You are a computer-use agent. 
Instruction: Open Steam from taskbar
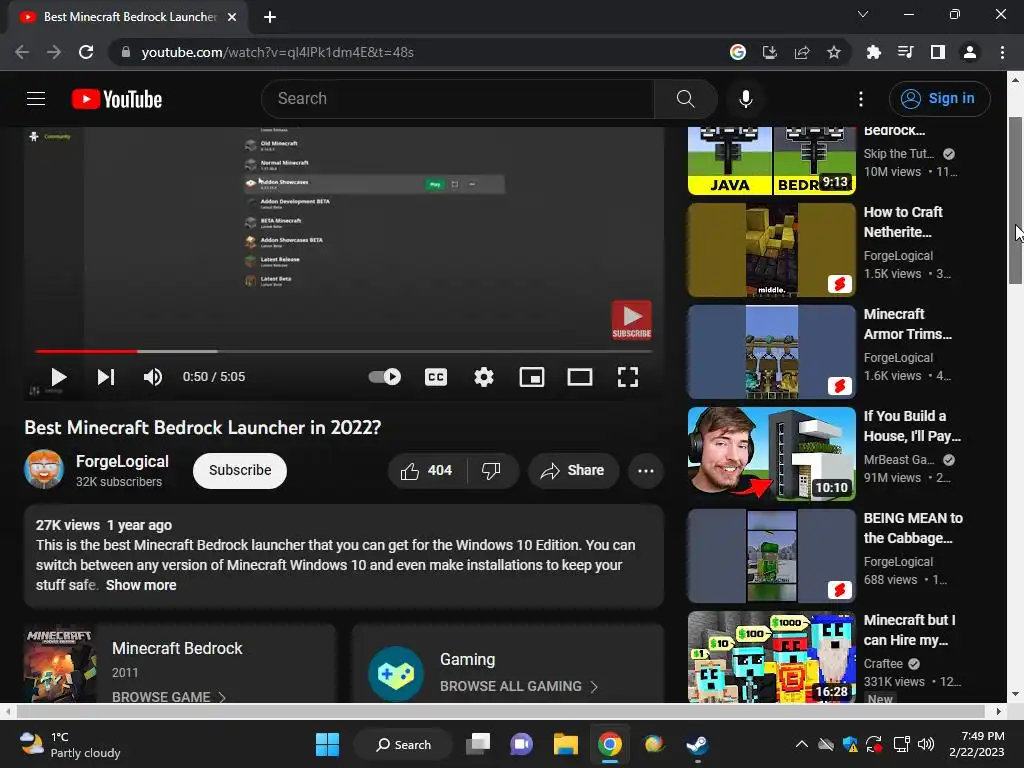click(697, 744)
